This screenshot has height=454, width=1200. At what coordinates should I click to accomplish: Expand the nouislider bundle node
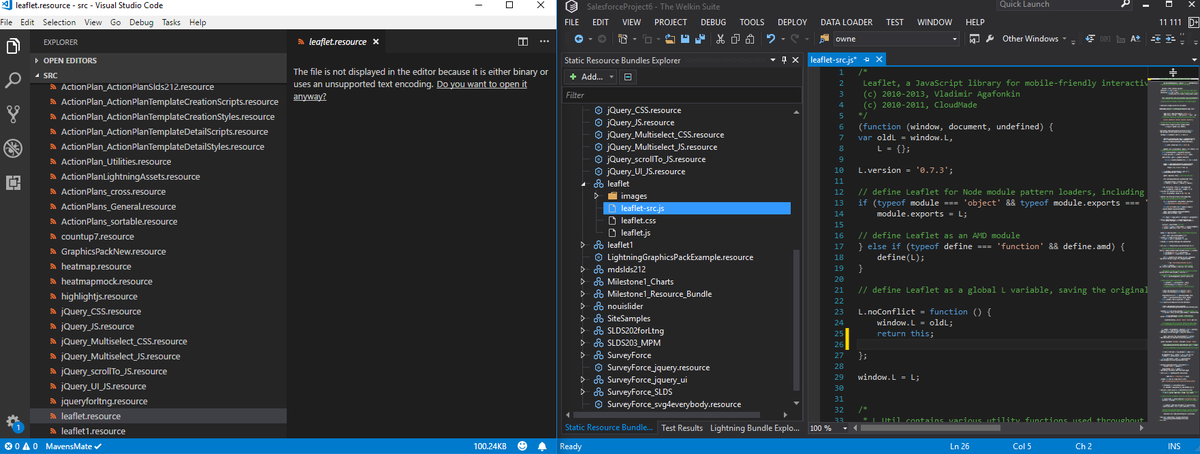click(585, 306)
